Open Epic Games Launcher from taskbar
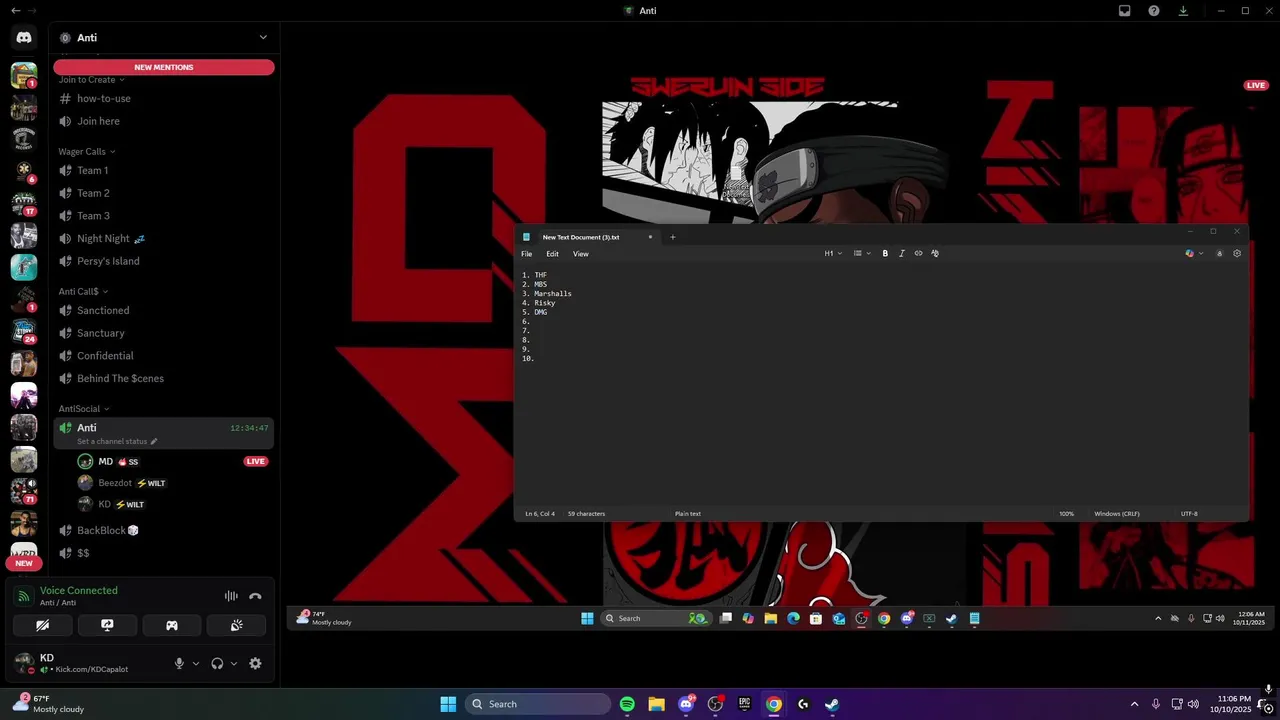 [x=744, y=704]
